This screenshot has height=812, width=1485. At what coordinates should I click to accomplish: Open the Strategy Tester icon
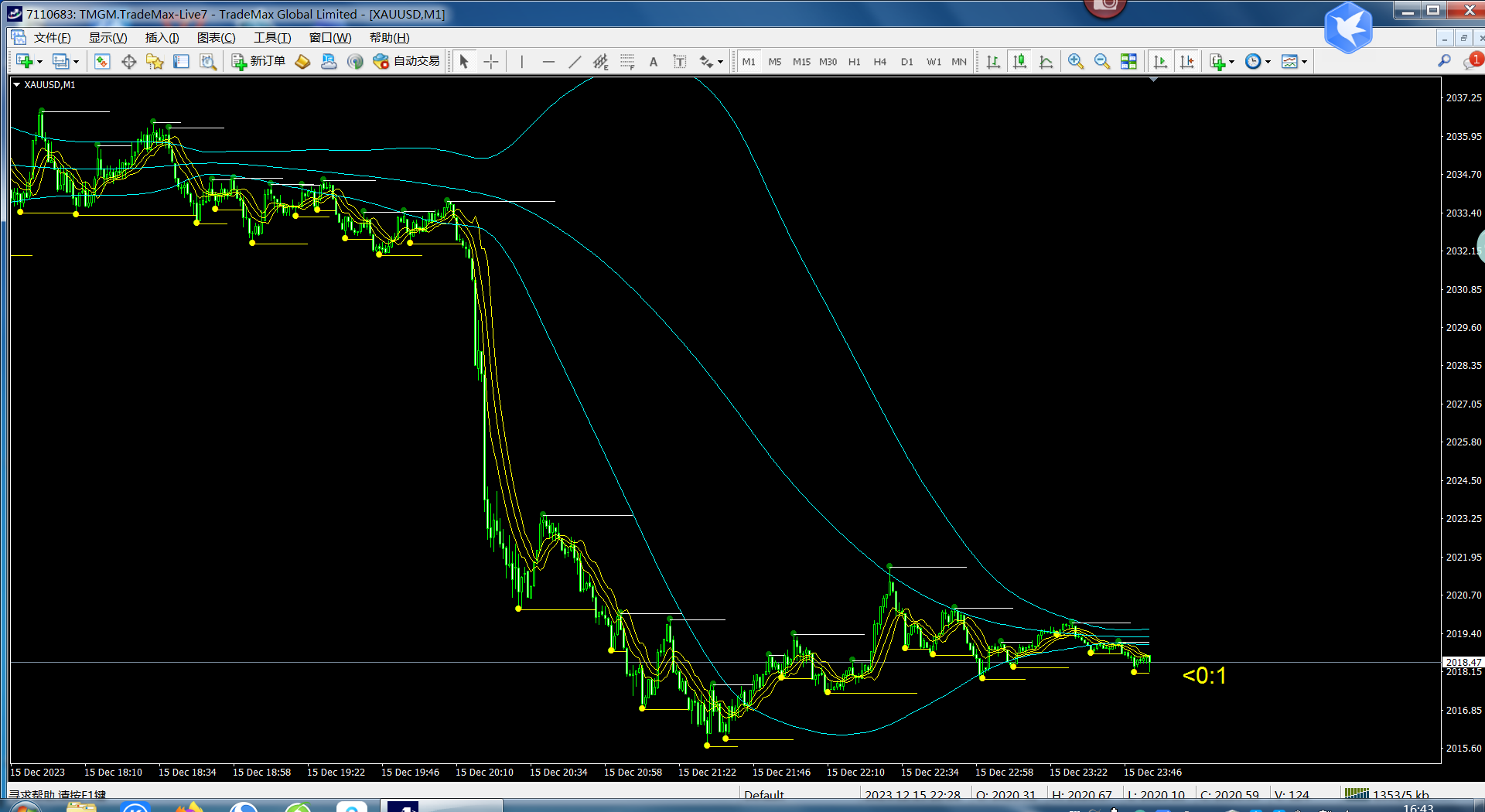(x=207, y=61)
